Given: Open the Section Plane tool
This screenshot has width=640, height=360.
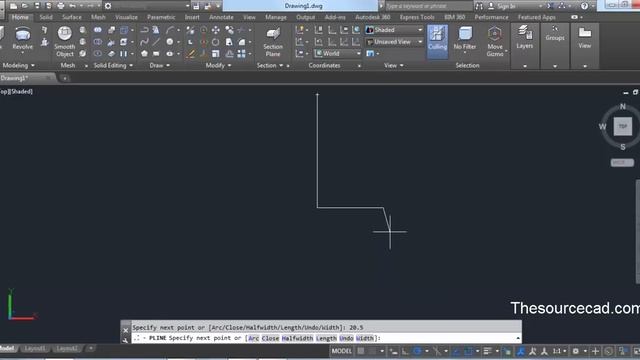Looking at the screenshot, I should coord(273,42).
